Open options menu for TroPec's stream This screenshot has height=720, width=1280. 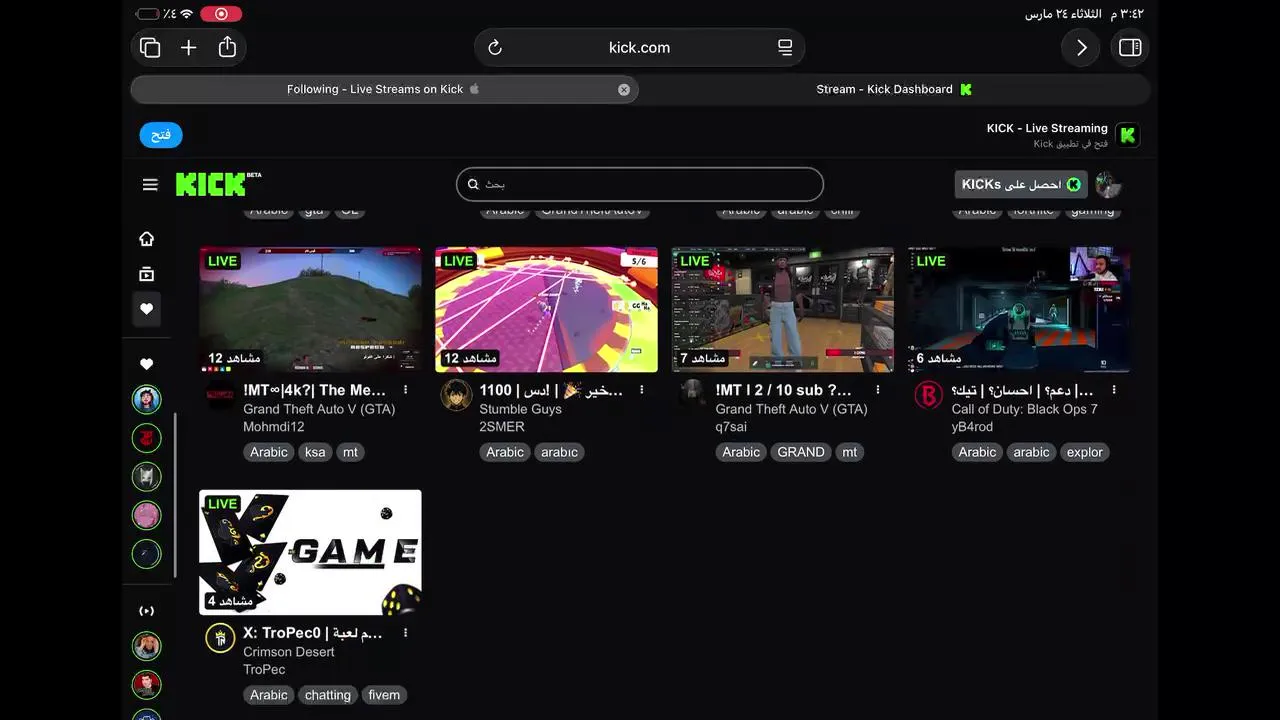405,633
